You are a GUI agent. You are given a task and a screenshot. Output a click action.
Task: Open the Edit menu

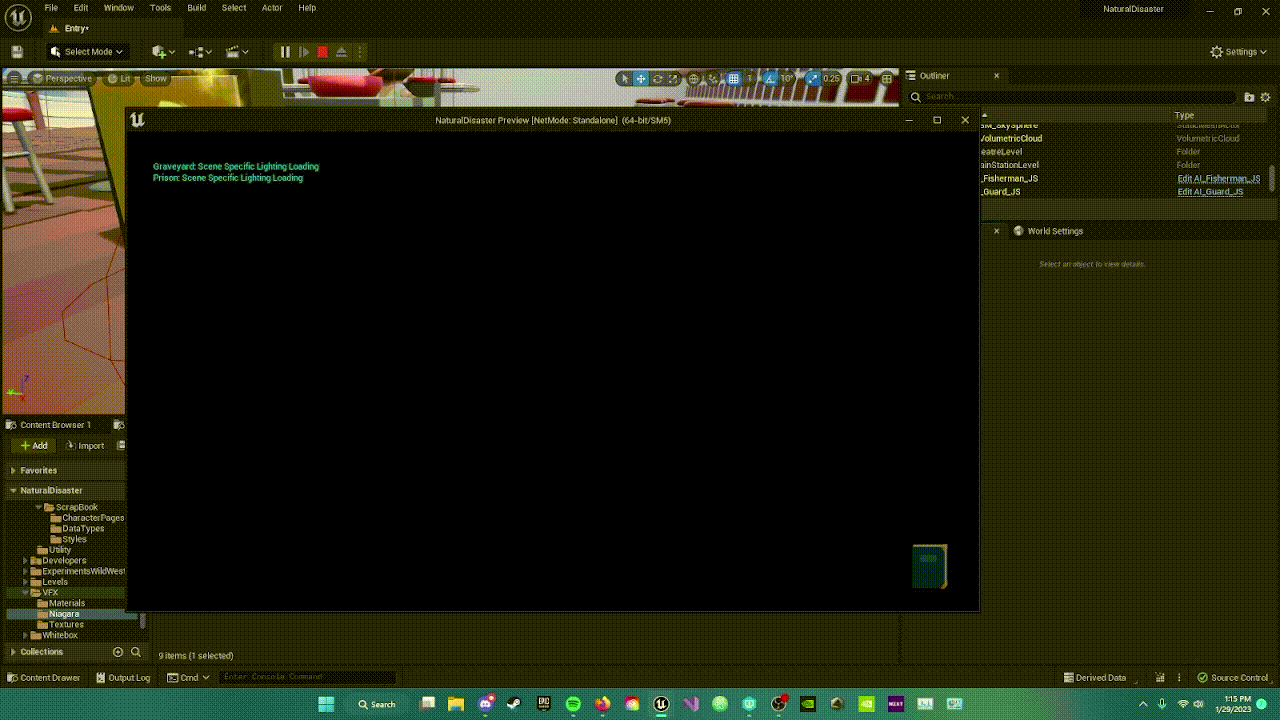click(81, 8)
